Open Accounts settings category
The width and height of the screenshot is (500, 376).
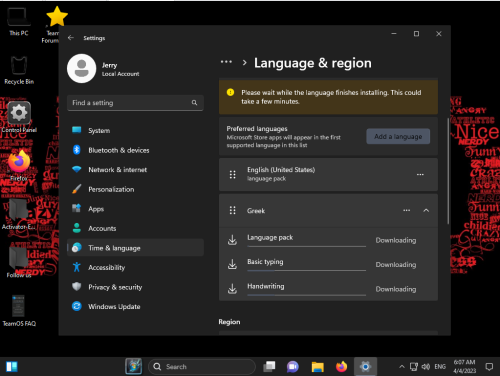pos(135,228)
